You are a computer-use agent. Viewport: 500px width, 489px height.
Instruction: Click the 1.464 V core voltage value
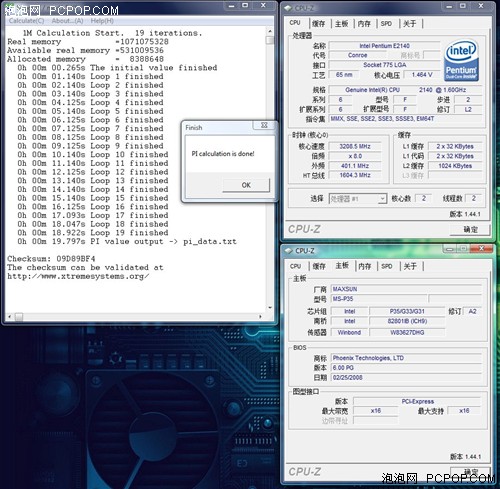422,75
